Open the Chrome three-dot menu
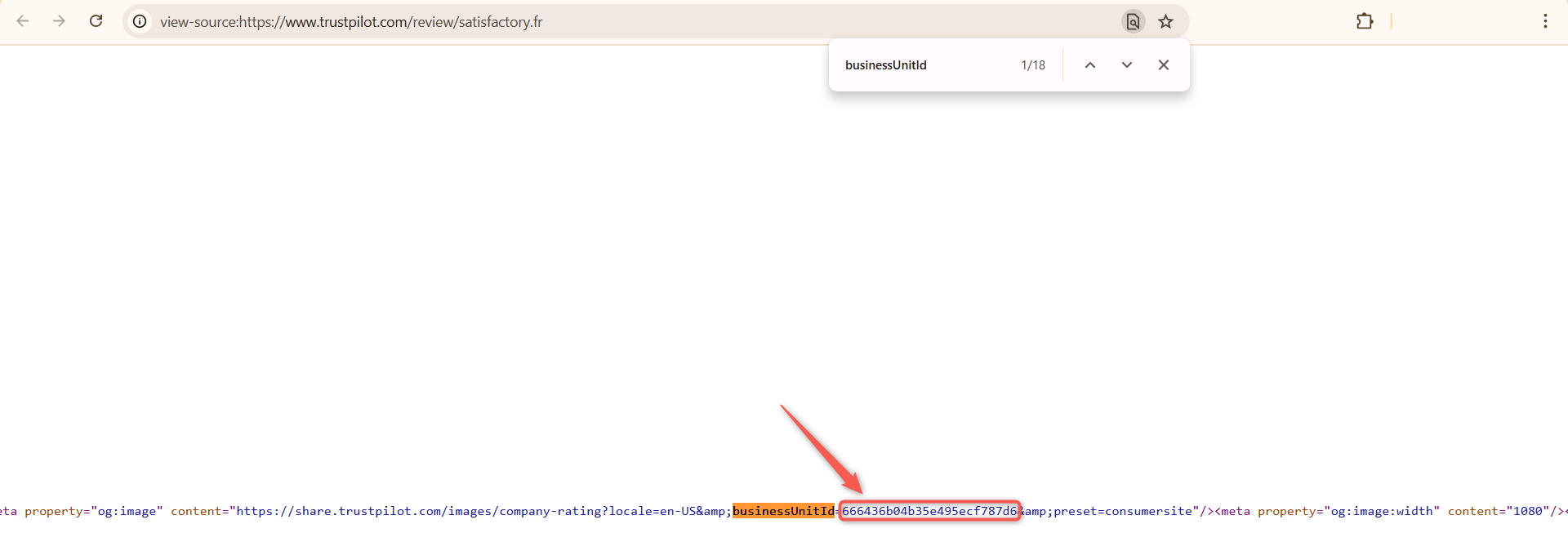Viewport: 1568px width, 533px height. (1544, 21)
